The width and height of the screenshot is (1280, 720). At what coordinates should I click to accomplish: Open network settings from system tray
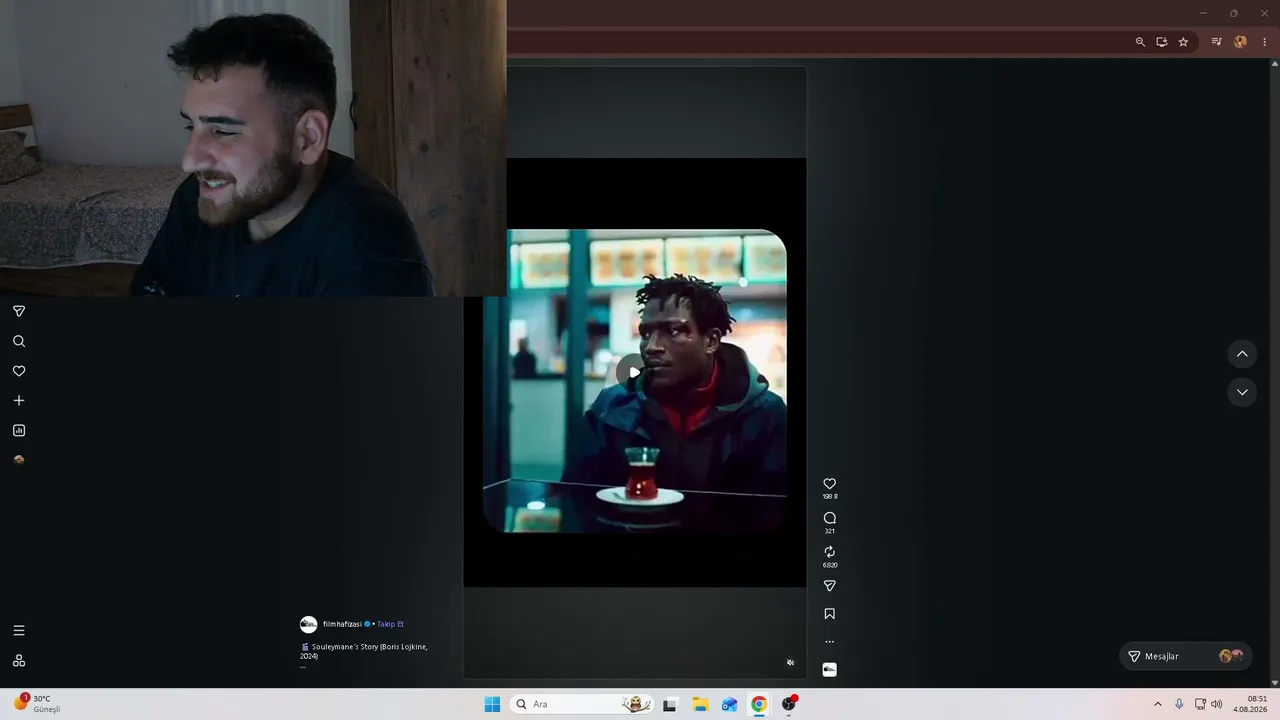1200,704
